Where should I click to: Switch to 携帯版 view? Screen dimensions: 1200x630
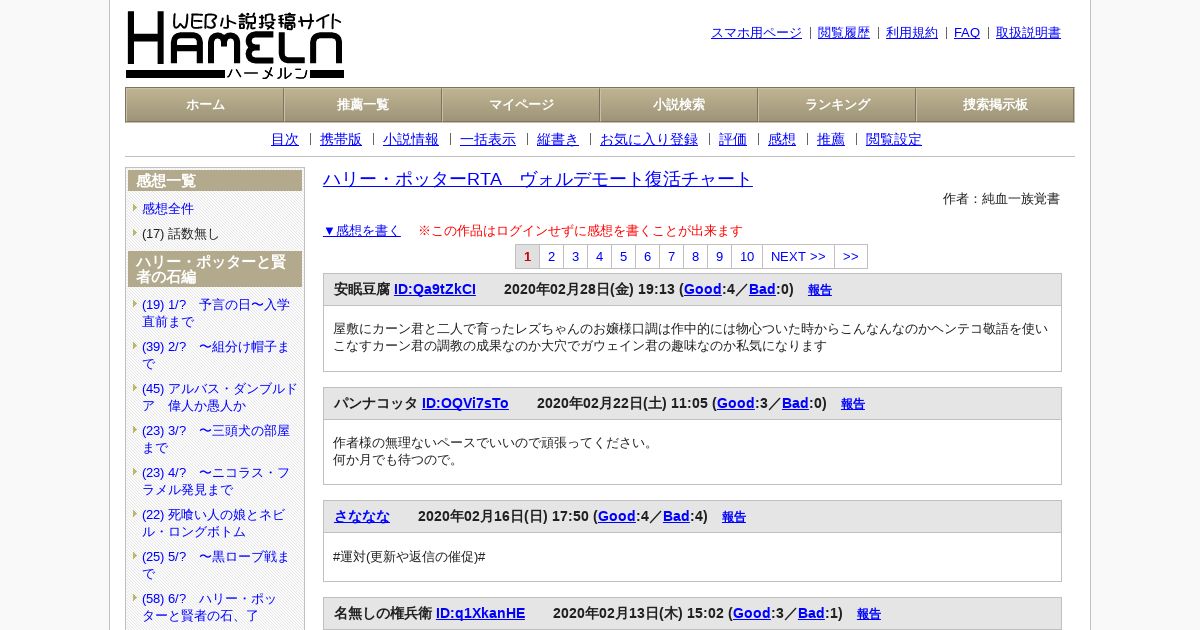click(x=341, y=139)
